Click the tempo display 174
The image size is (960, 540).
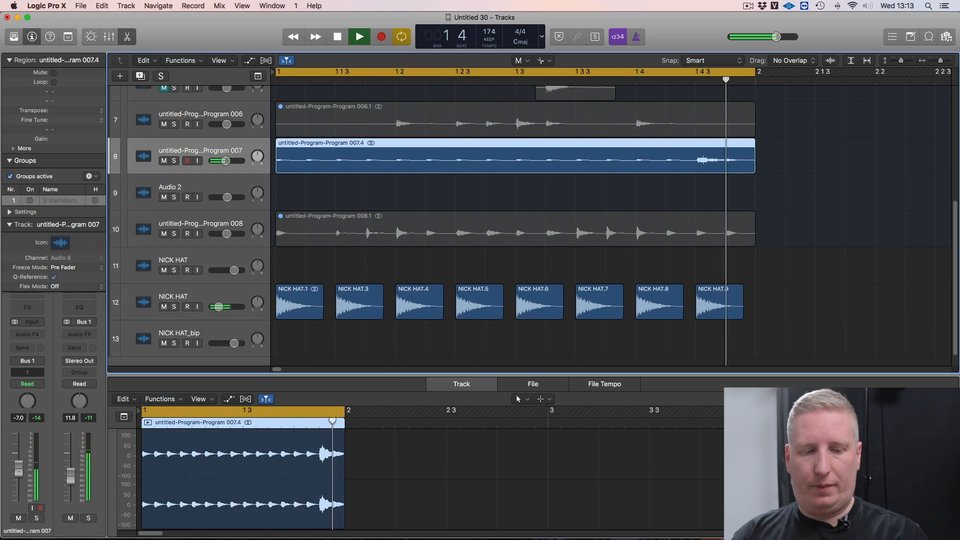489,32
